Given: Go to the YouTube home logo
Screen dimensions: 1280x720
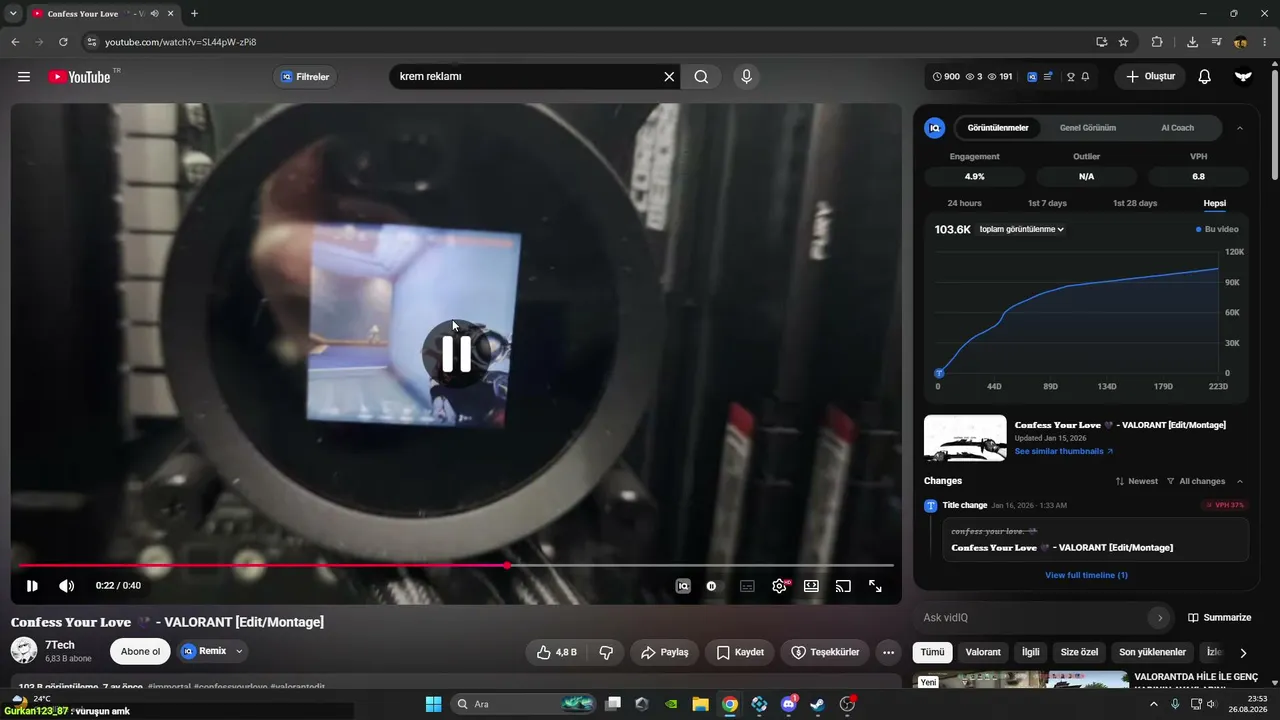Looking at the screenshot, I should (79, 77).
